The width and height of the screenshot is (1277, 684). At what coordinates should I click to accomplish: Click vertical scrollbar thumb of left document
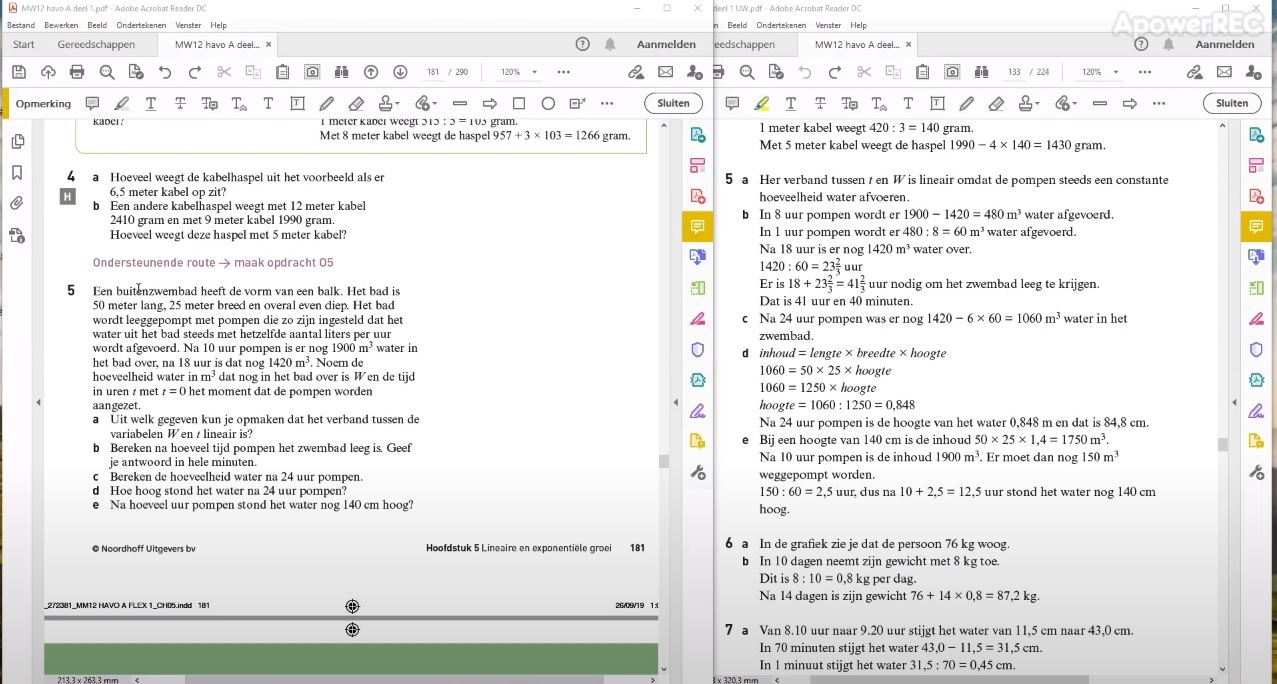point(663,461)
